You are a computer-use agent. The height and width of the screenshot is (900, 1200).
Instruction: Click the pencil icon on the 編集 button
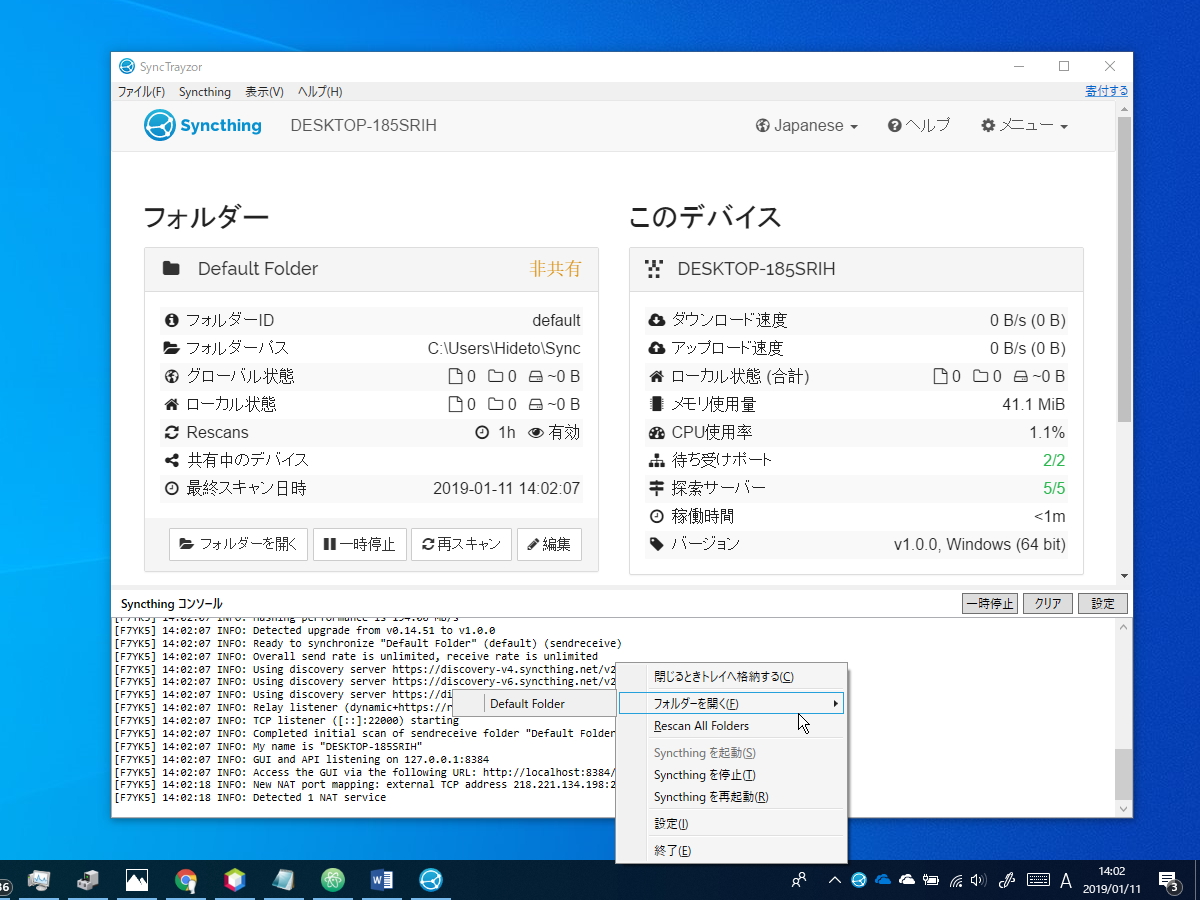pyautogui.click(x=532, y=544)
